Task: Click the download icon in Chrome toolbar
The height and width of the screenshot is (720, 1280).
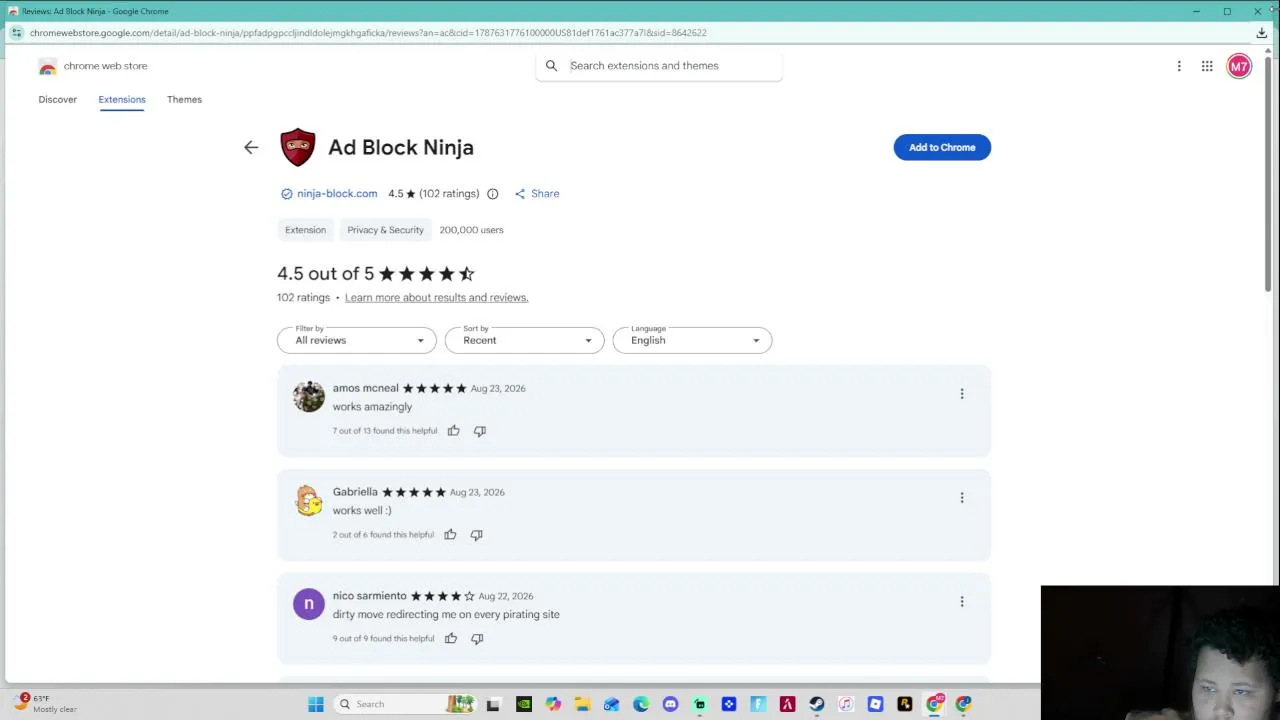Action: (1261, 33)
